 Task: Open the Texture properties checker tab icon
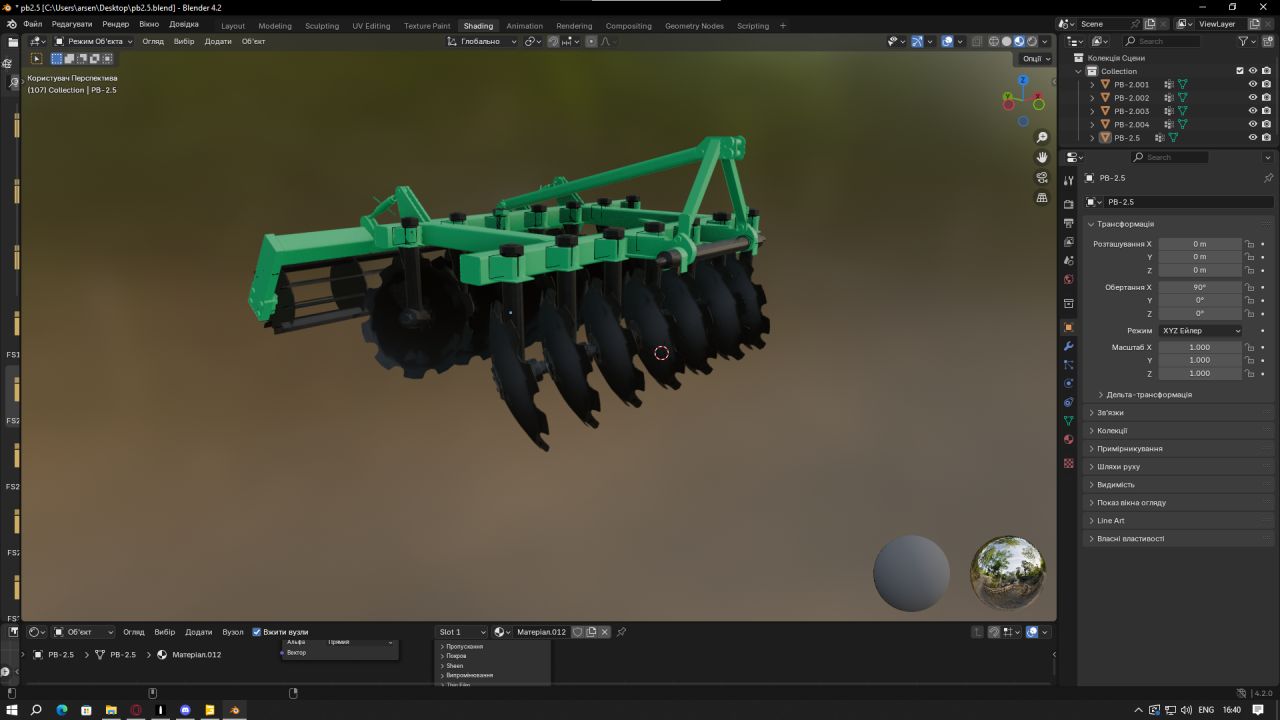click(1068, 463)
